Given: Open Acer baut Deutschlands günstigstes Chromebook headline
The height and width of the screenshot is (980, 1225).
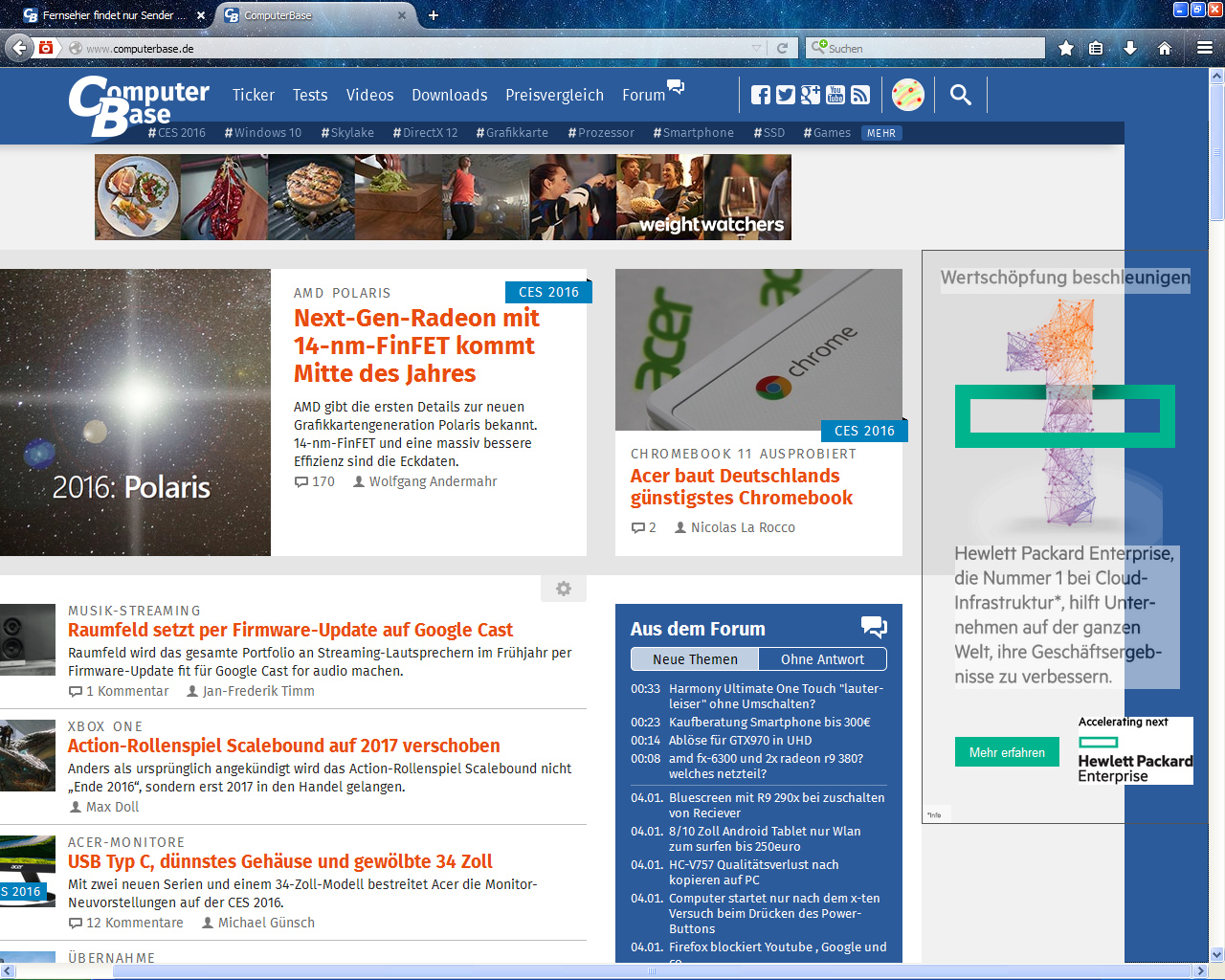Looking at the screenshot, I should pyautogui.click(x=741, y=487).
